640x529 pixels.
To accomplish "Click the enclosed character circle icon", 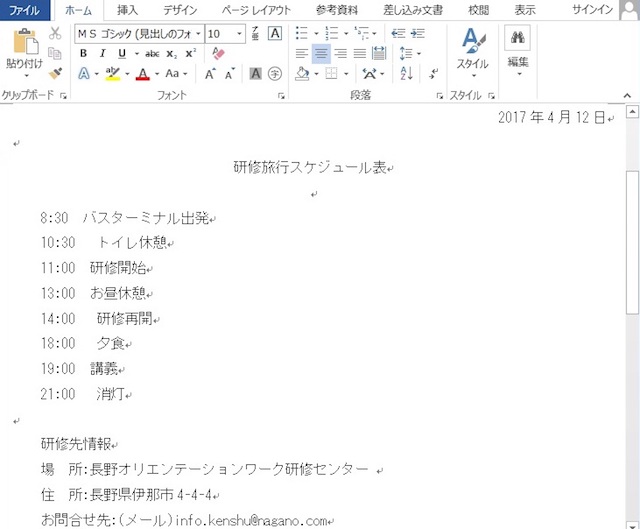I will [x=275, y=73].
